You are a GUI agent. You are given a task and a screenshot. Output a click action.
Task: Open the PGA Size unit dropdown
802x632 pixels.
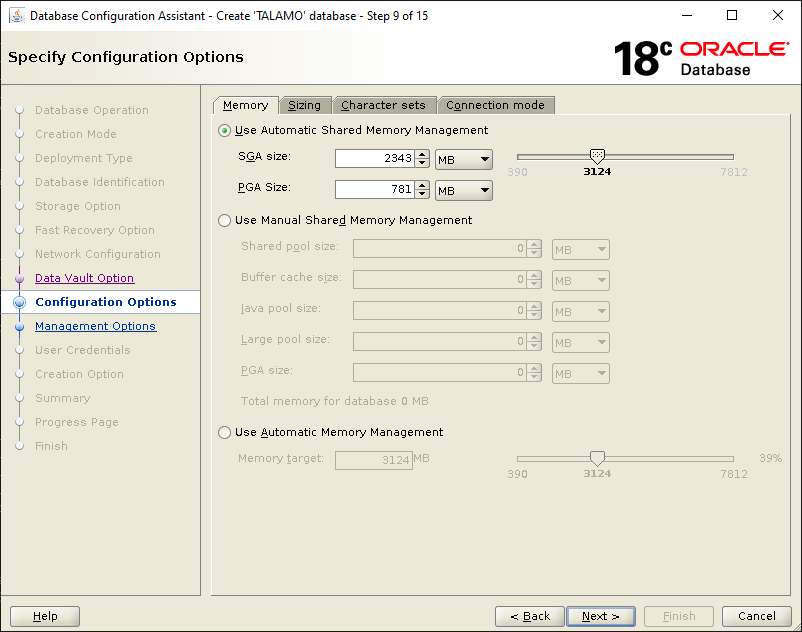[x=464, y=191]
